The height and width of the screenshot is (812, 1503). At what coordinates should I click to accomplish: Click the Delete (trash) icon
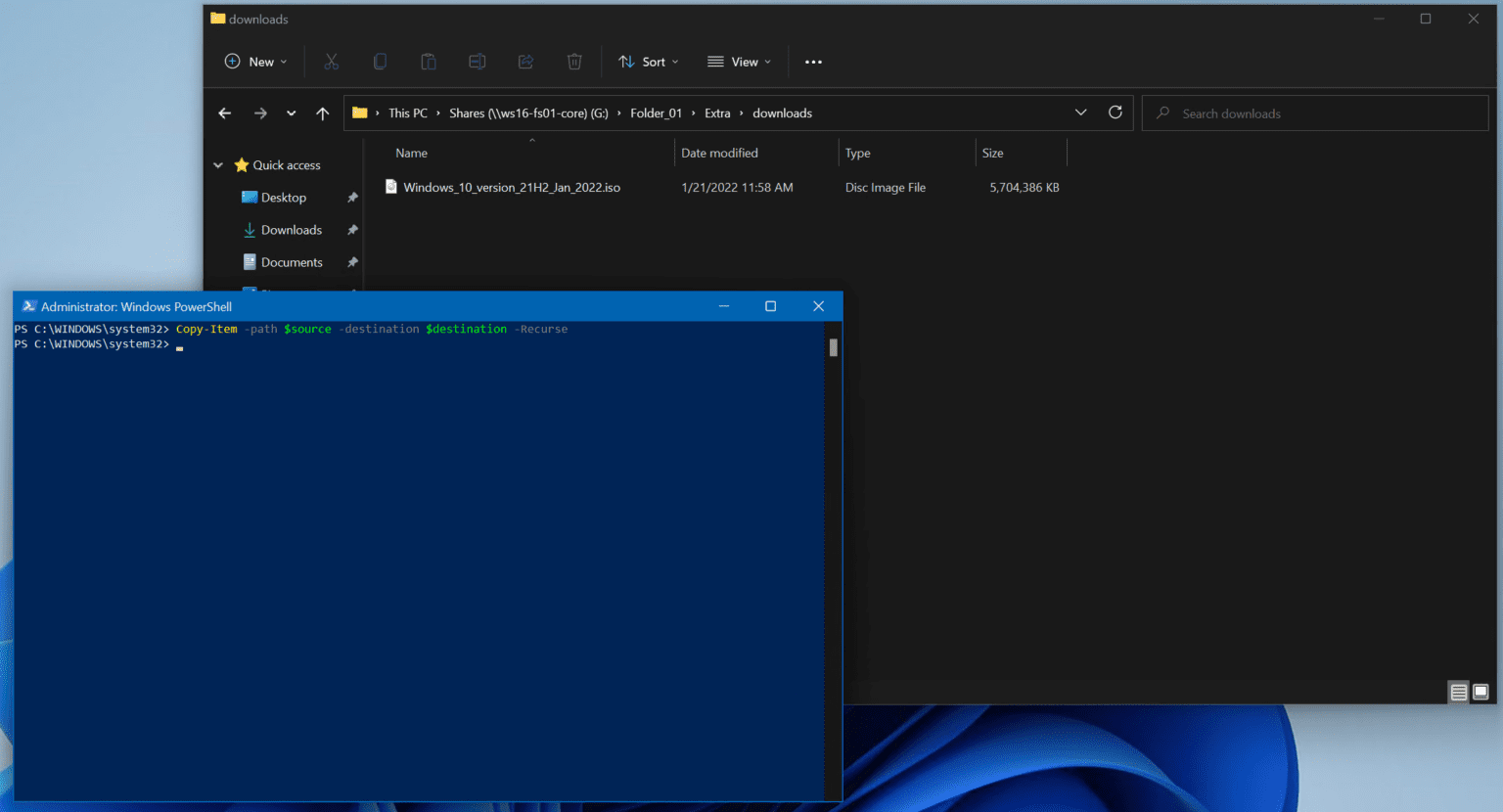point(574,61)
